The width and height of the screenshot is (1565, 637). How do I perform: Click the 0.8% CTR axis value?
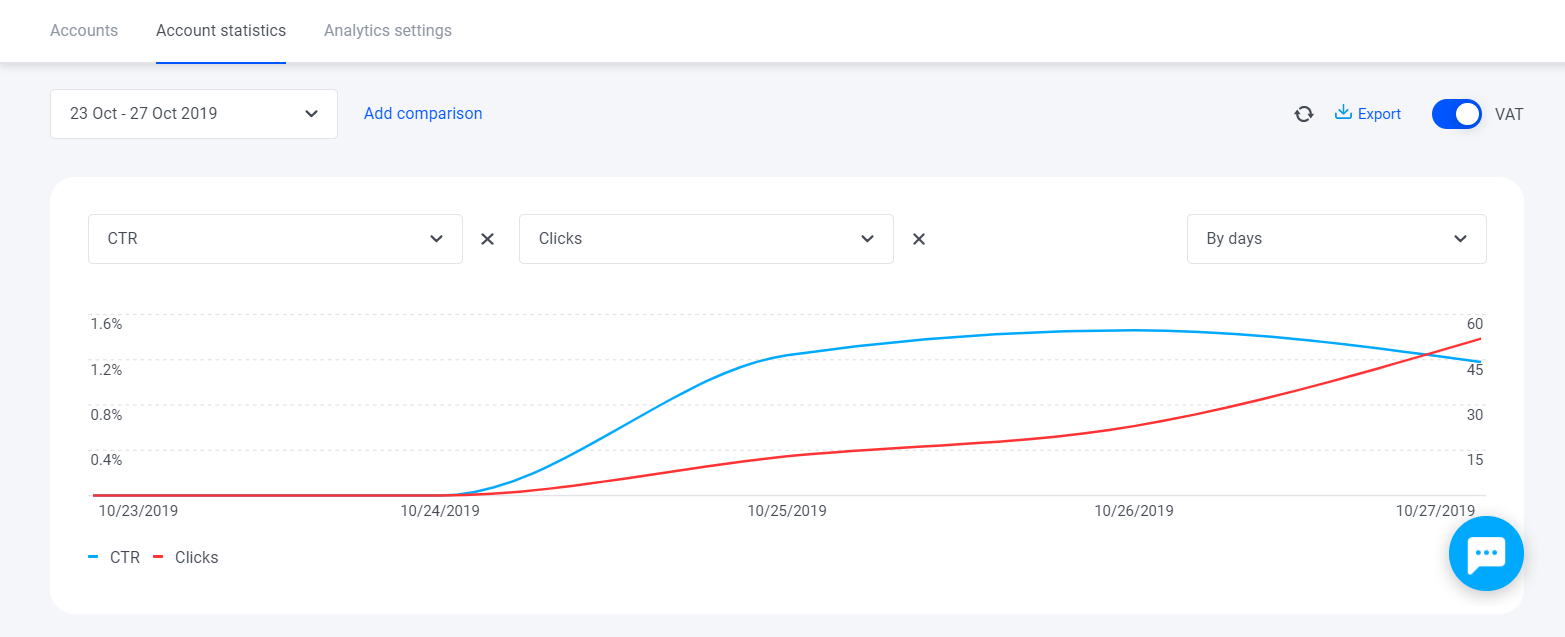[106, 415]
